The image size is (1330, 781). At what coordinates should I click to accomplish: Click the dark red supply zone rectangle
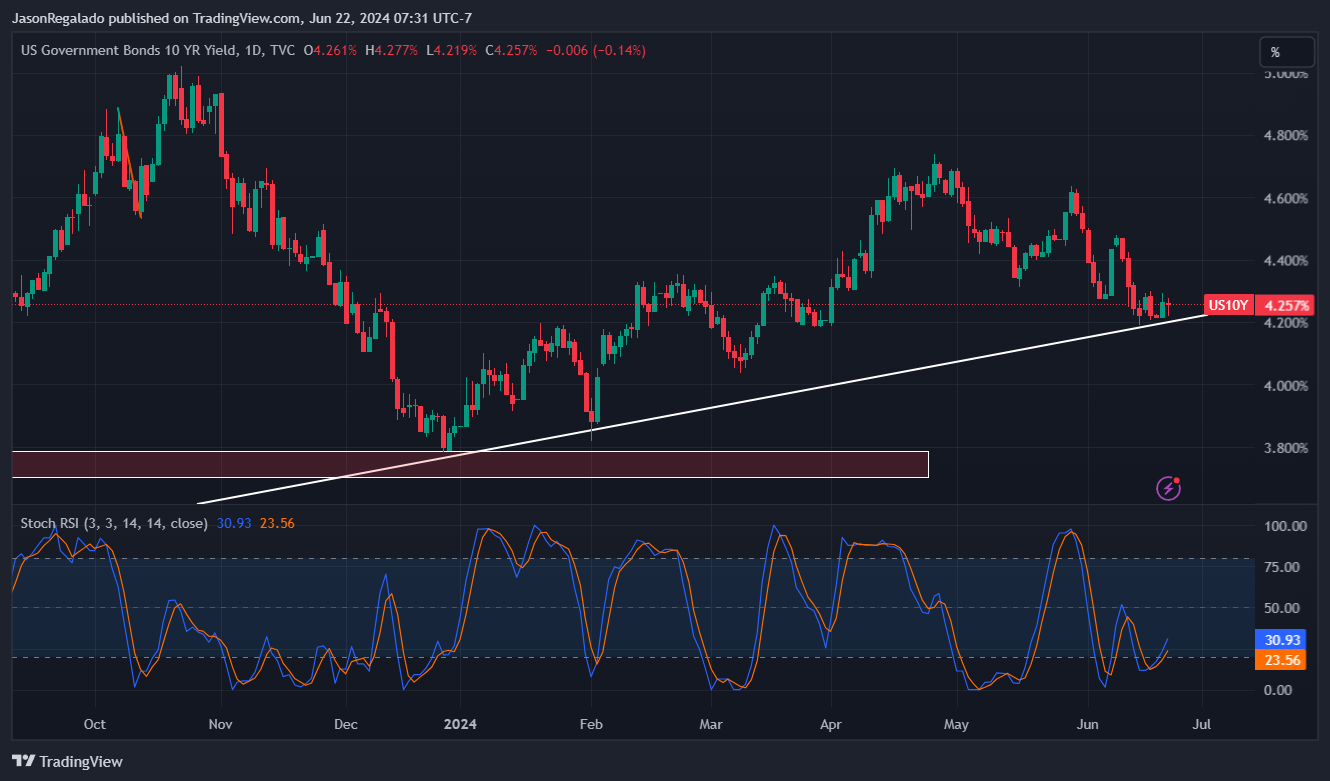tap(470, 463)
